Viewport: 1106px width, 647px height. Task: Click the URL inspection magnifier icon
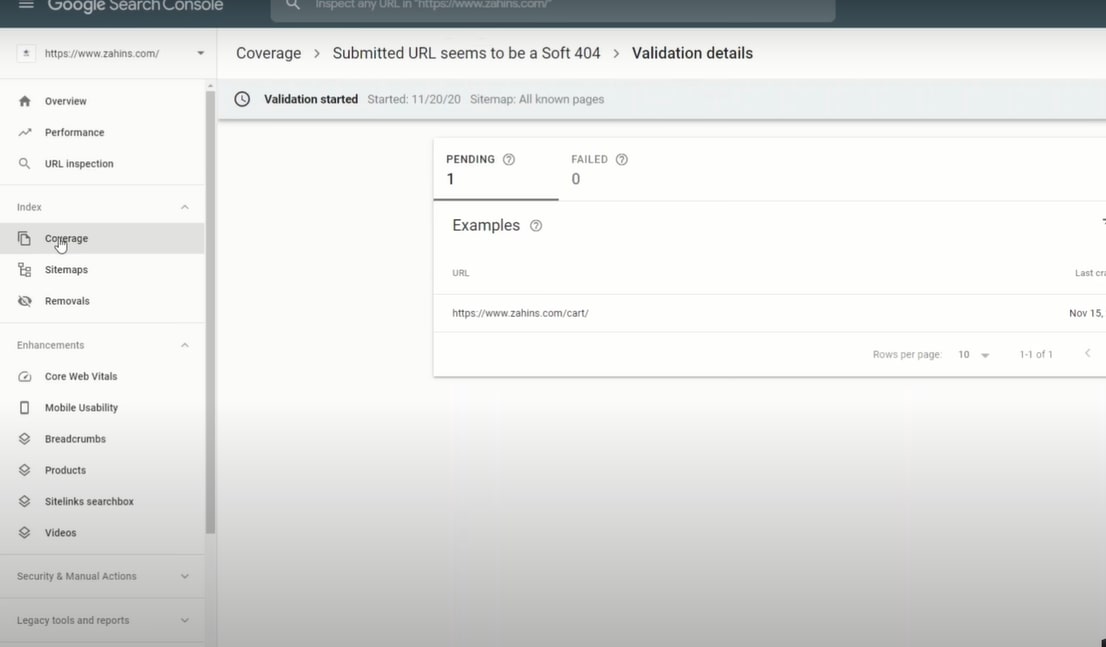25,164
